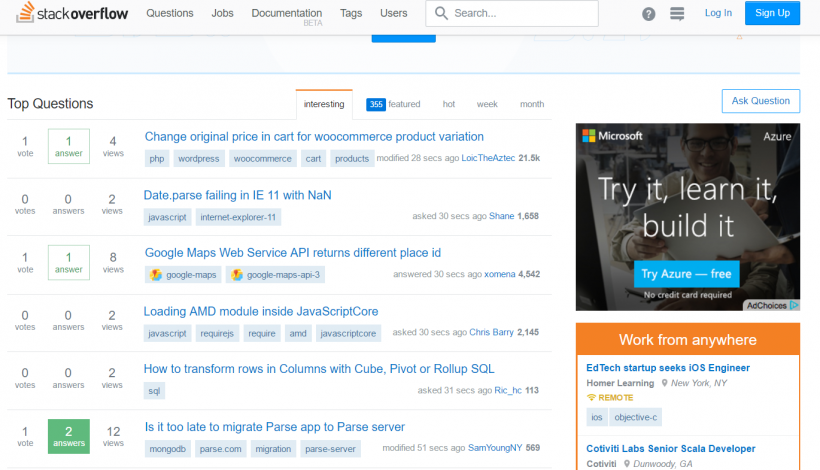The width and height of the screenshot is (820, 470).
Task: Open Questions in the top navigation
Action: (x=169, y=13)
